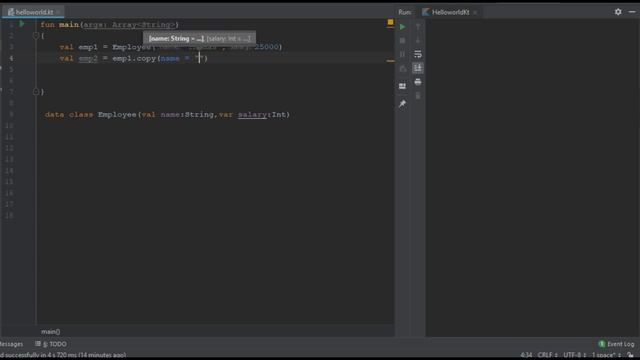
Task: Toggle the Soft-wrap output icon
Action: point(418,54)
